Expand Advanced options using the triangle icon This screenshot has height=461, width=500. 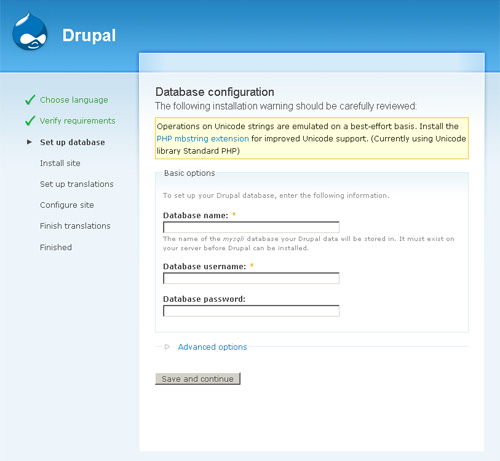[x=167, y=347]
